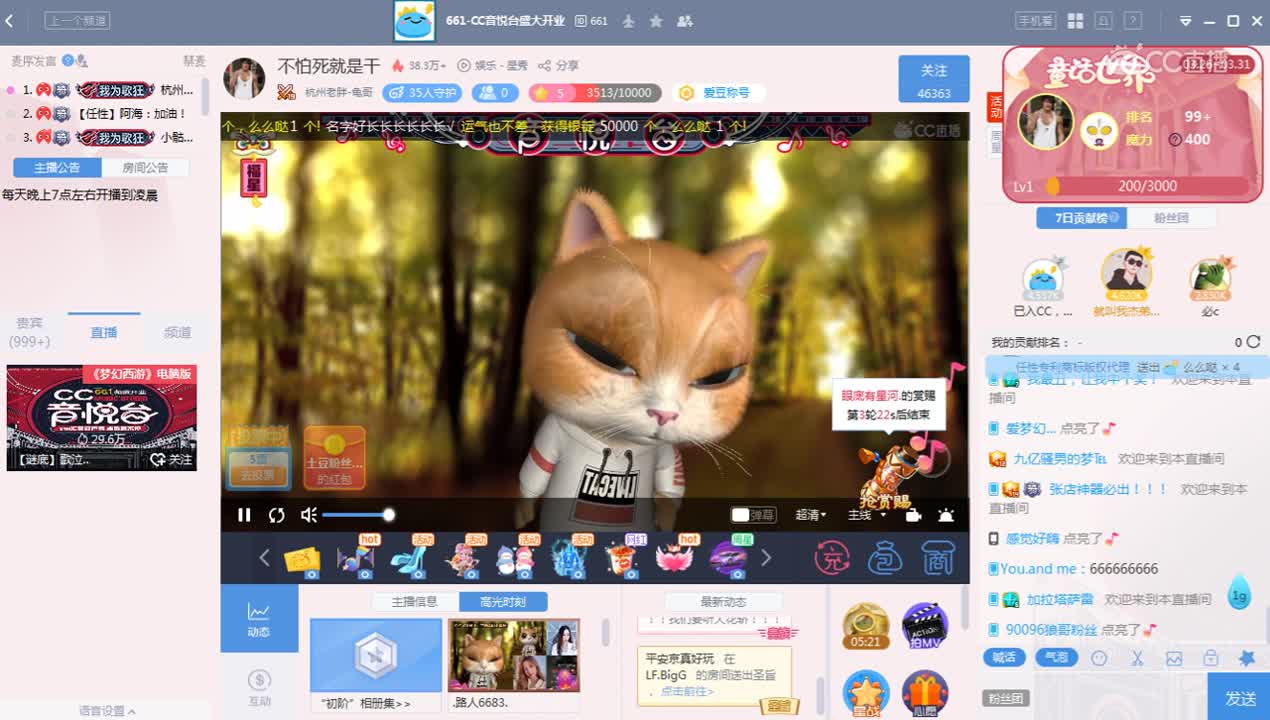This screenshot has width=1270, height=720.
Task: Open the 主播信息 tab
Action: [x=415, y=602]
